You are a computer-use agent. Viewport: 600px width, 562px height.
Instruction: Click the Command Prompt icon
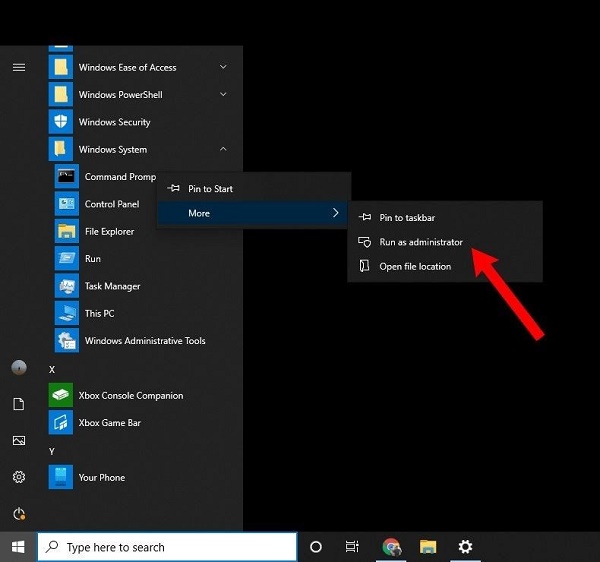pos(67,177)
